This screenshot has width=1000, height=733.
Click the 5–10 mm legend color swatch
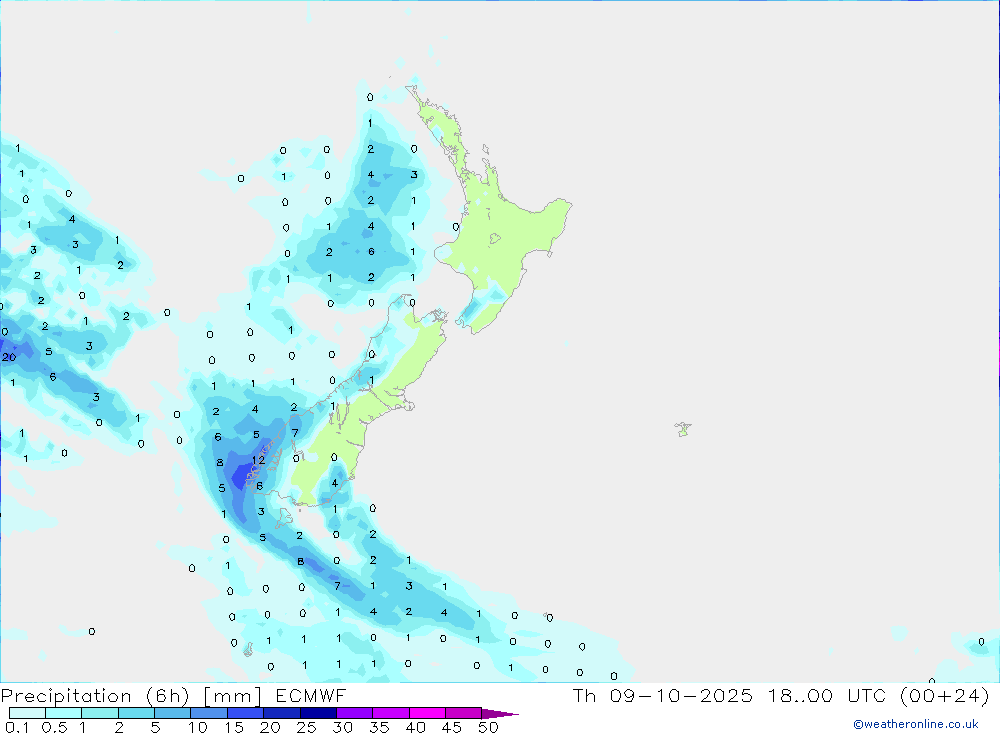tap(172, 713)
